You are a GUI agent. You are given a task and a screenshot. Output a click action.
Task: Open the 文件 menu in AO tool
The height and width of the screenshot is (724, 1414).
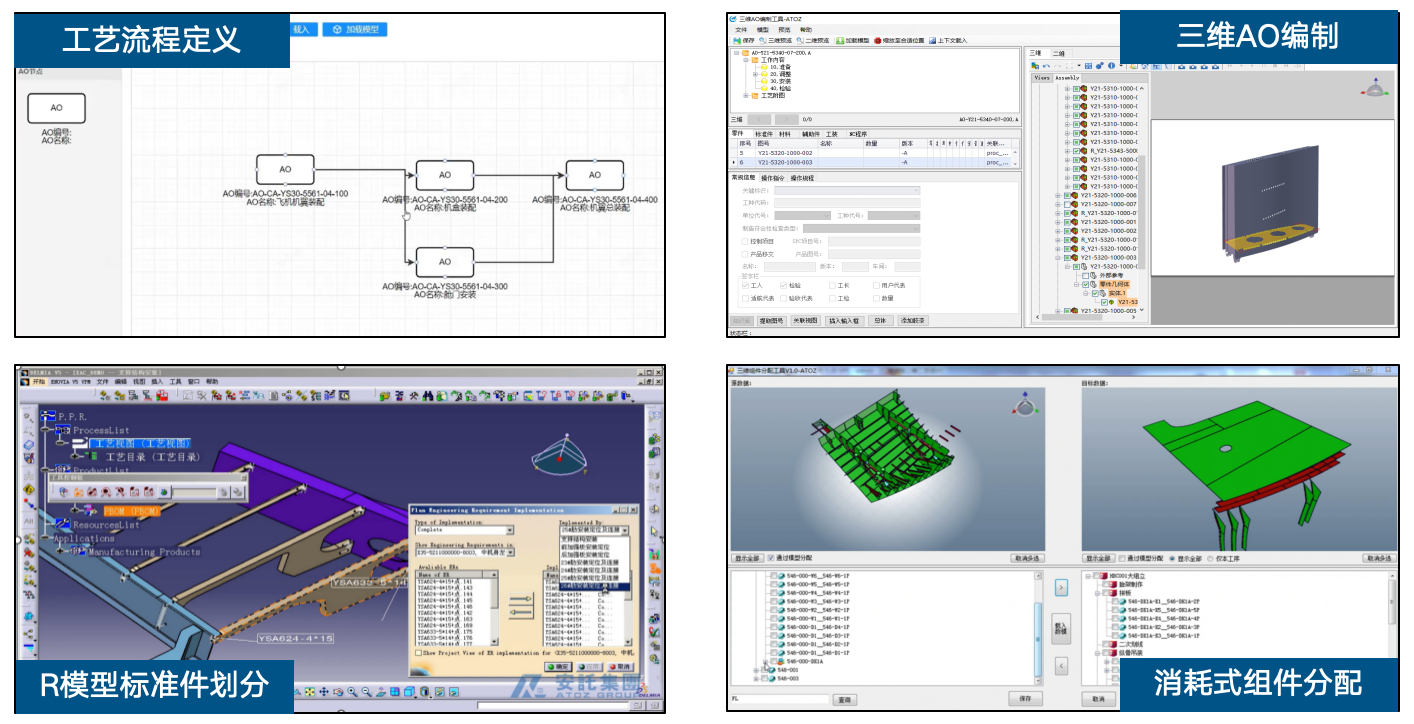tap(741, 30)
